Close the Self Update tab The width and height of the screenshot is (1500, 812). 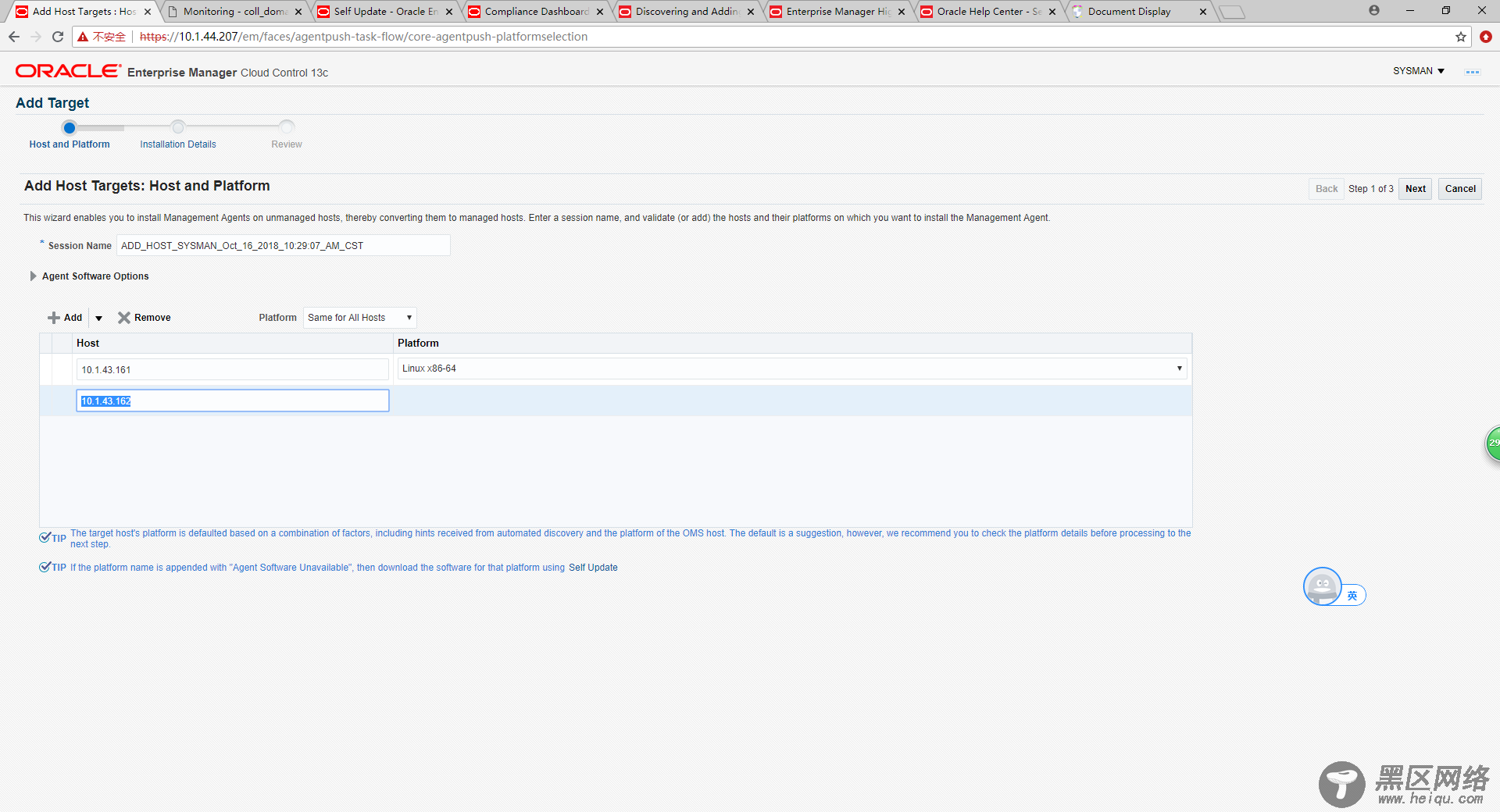coord(449,12)
